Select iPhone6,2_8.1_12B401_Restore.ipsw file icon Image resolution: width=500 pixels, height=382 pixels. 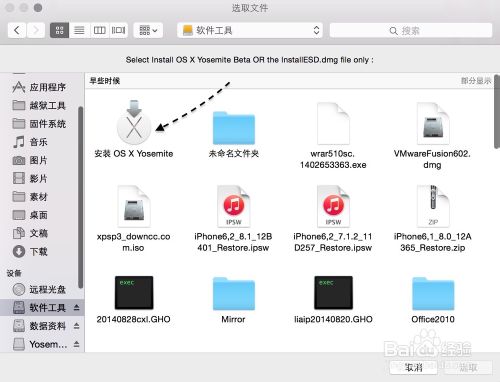(234, 206)
